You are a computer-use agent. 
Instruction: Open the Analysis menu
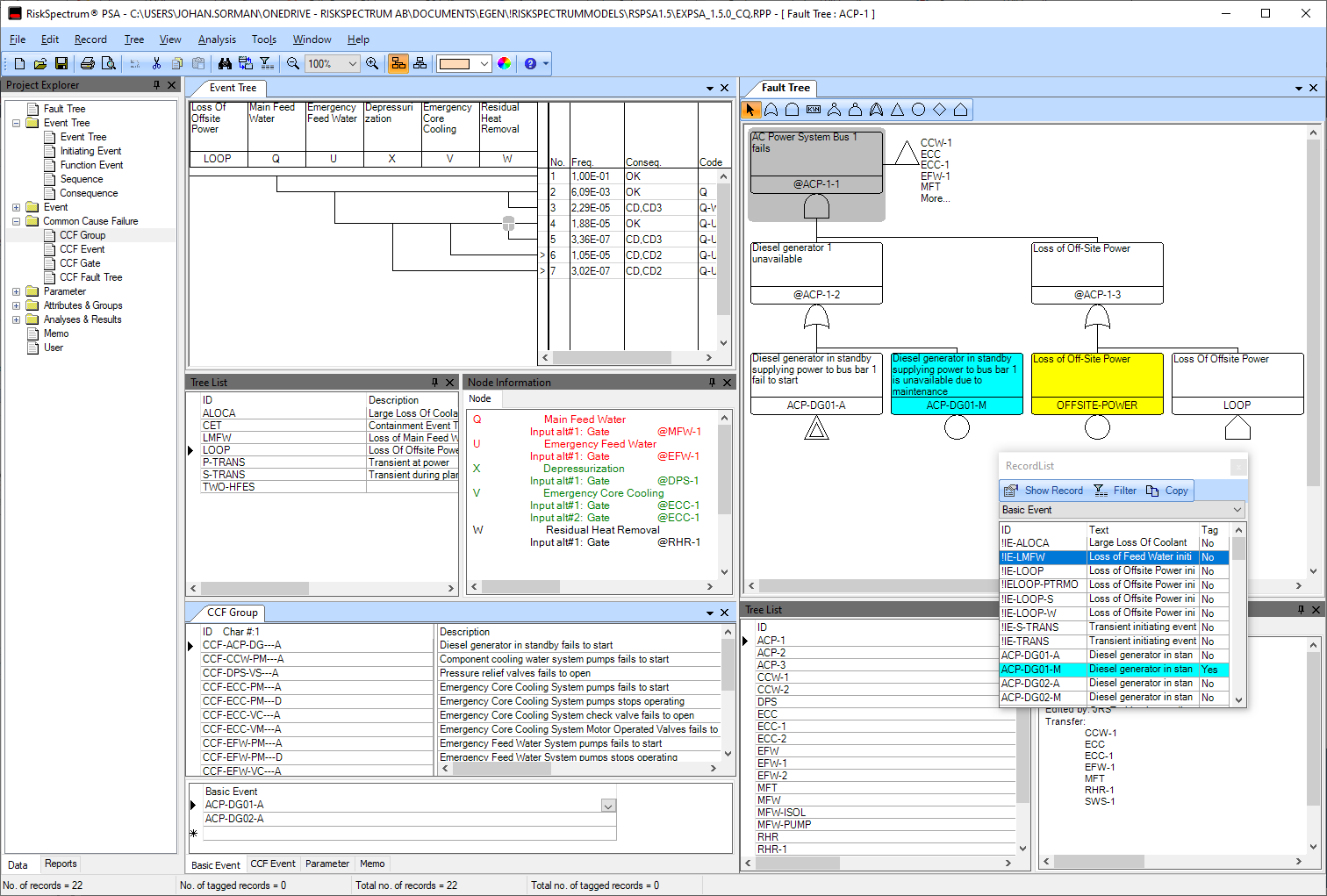(x=217, y=39)
